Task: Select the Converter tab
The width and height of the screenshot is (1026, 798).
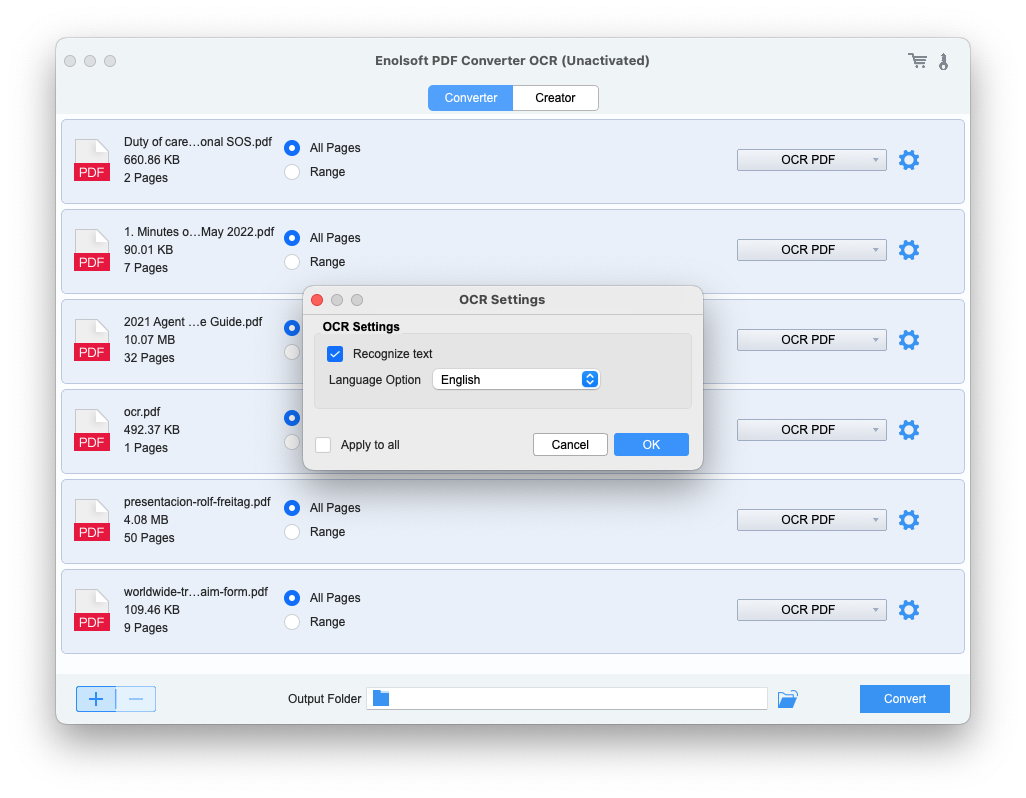Action: tap(471, 98)
